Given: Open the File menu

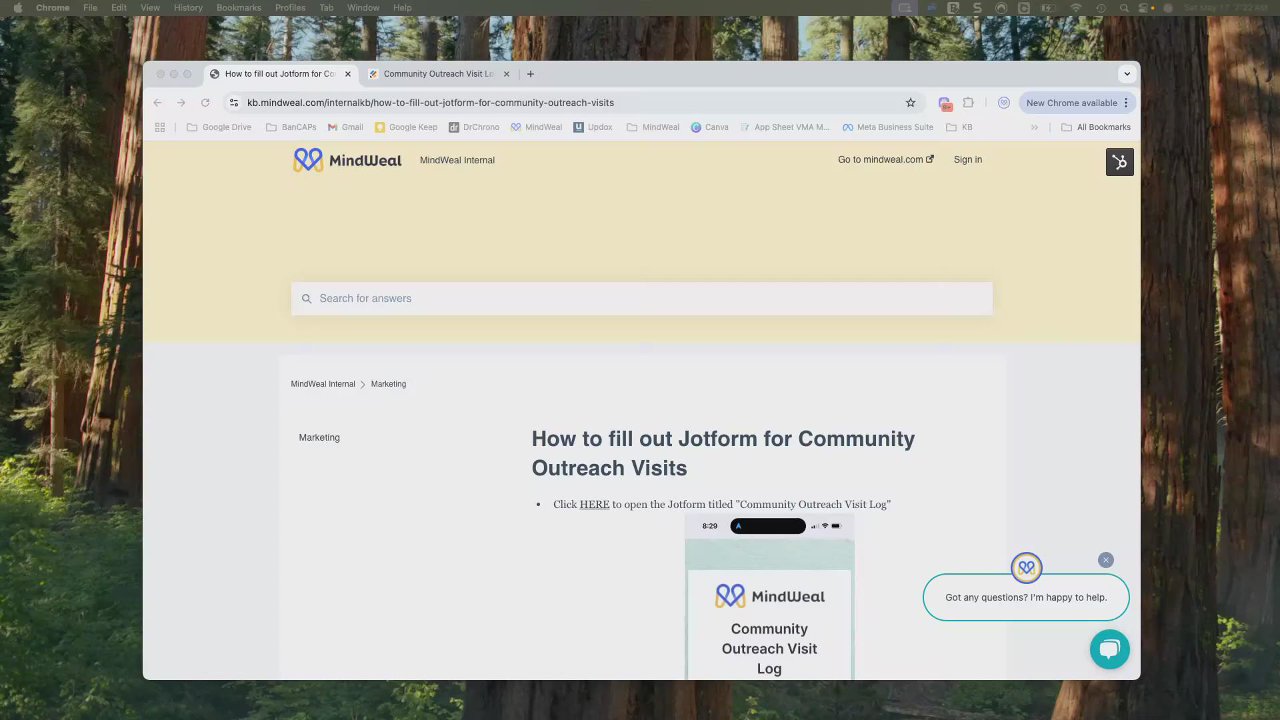Looking at the screenshot, I should point(90,8).
